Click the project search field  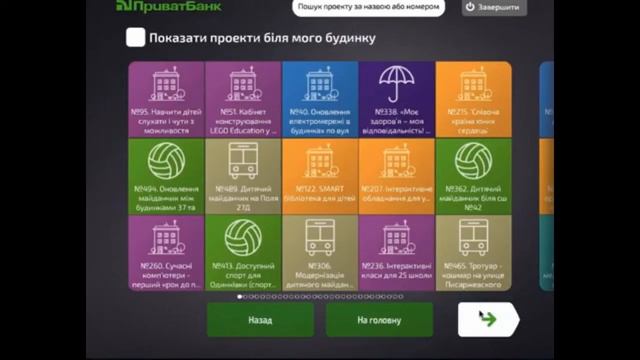[369, 7]
